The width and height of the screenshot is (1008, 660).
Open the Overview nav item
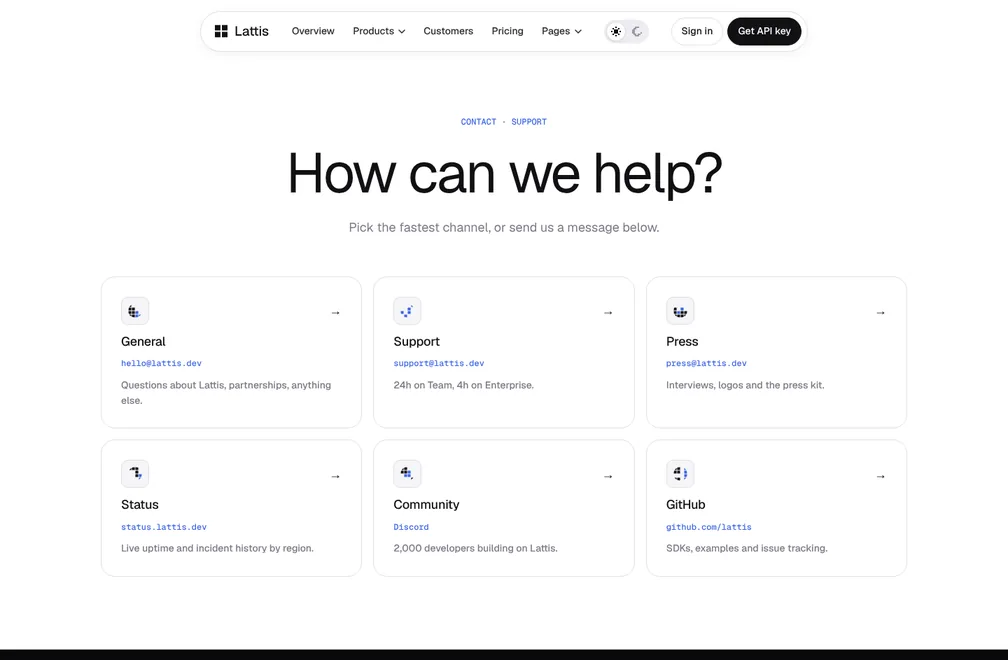tap(313, 31)
